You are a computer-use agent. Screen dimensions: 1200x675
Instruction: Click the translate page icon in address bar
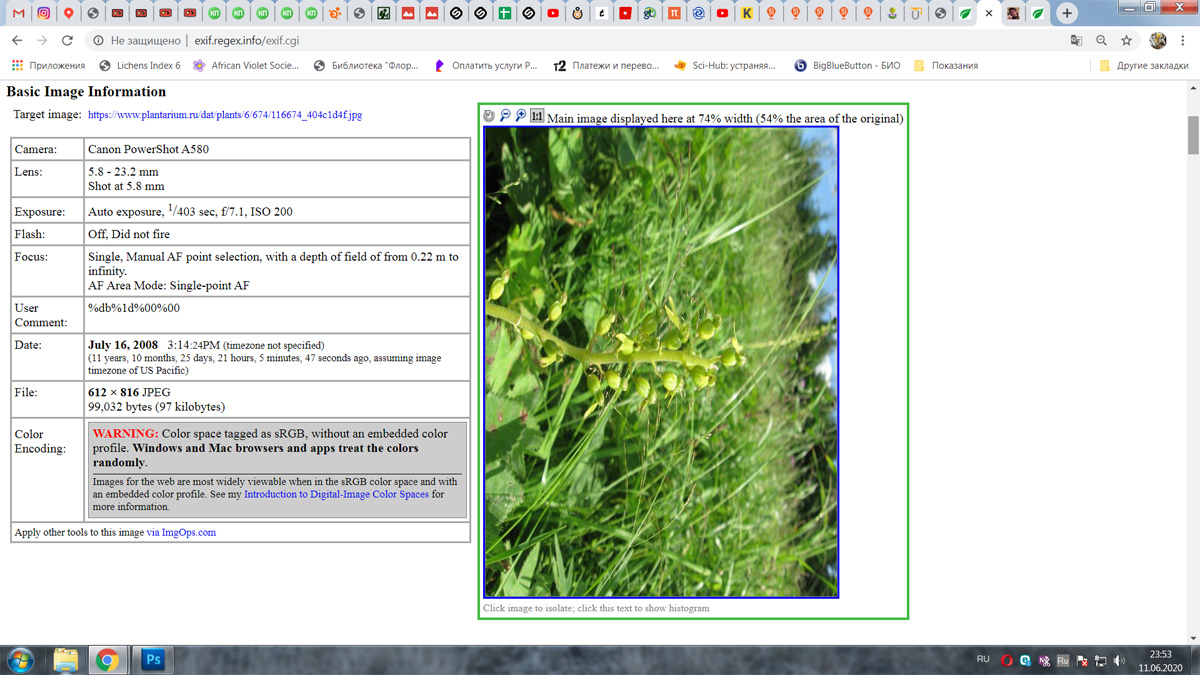pos(1076,41)
